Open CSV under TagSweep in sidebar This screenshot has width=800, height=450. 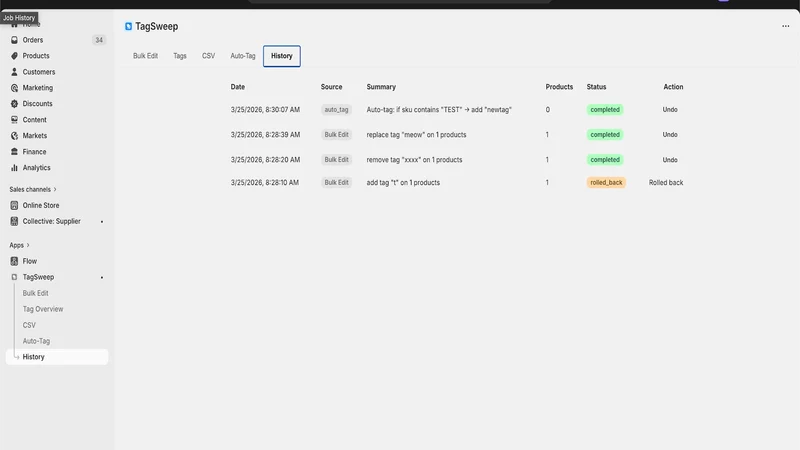29,325
